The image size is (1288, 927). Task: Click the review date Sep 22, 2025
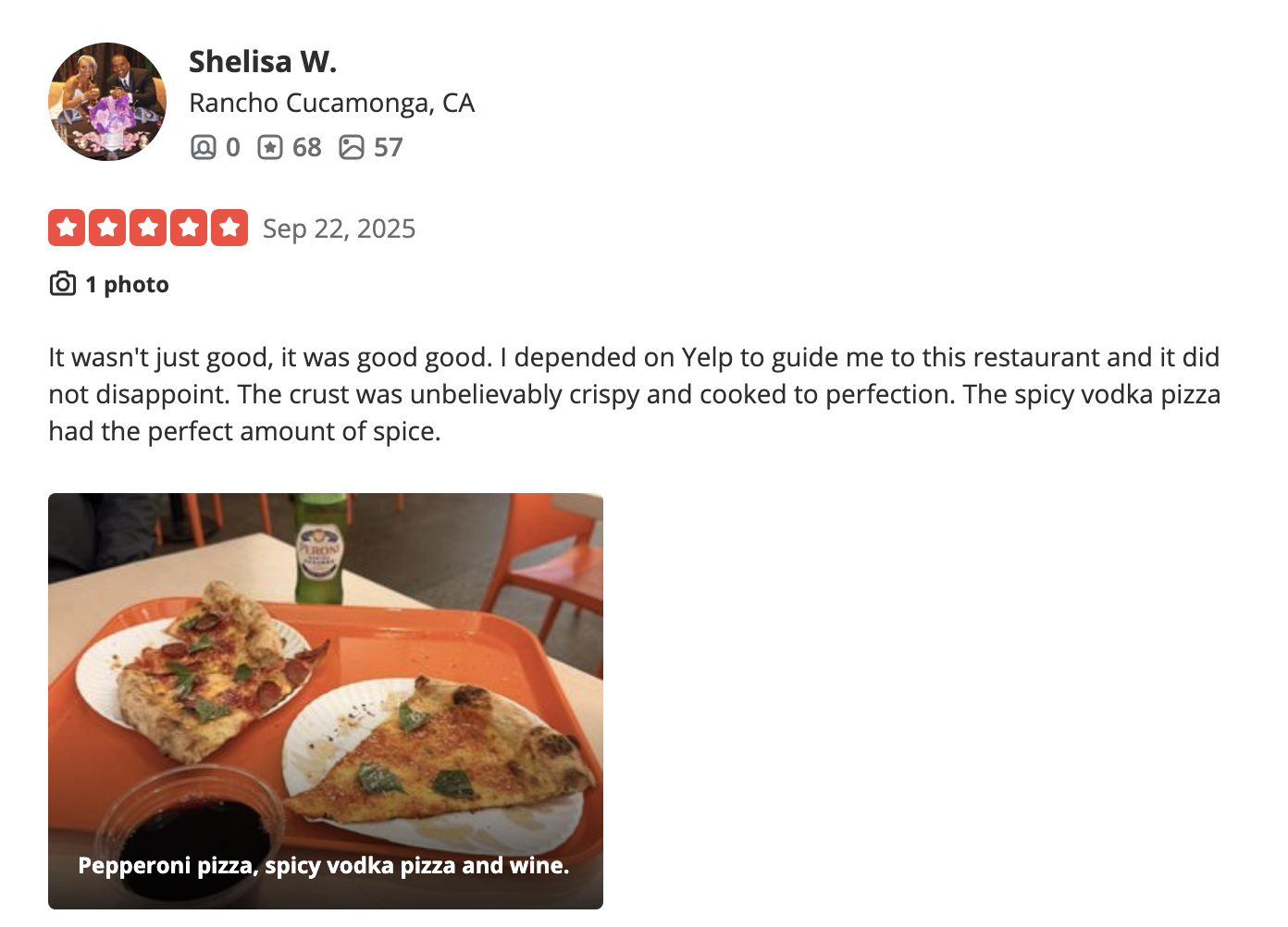click(339, 229)
